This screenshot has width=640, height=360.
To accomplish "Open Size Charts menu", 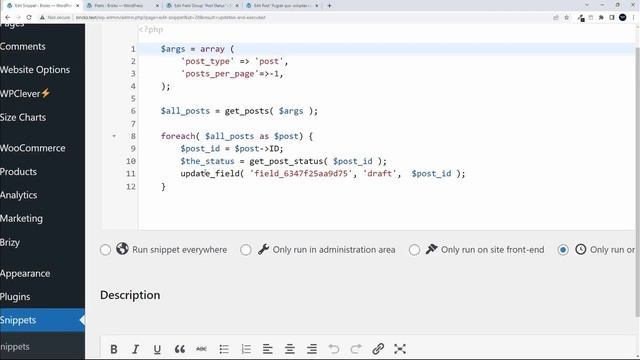I will [x=23, y=118].
